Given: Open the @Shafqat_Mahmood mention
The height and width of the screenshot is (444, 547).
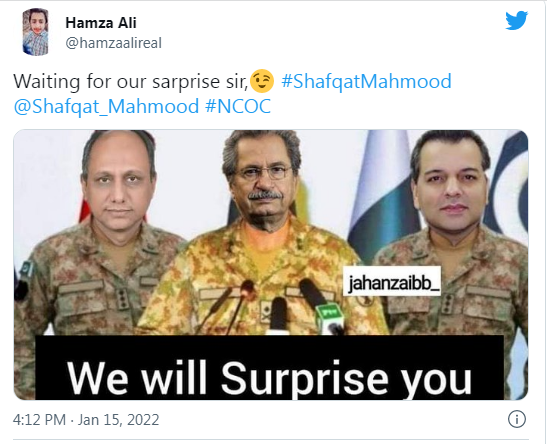Looking at the screenshot, I should pos(106,106).
